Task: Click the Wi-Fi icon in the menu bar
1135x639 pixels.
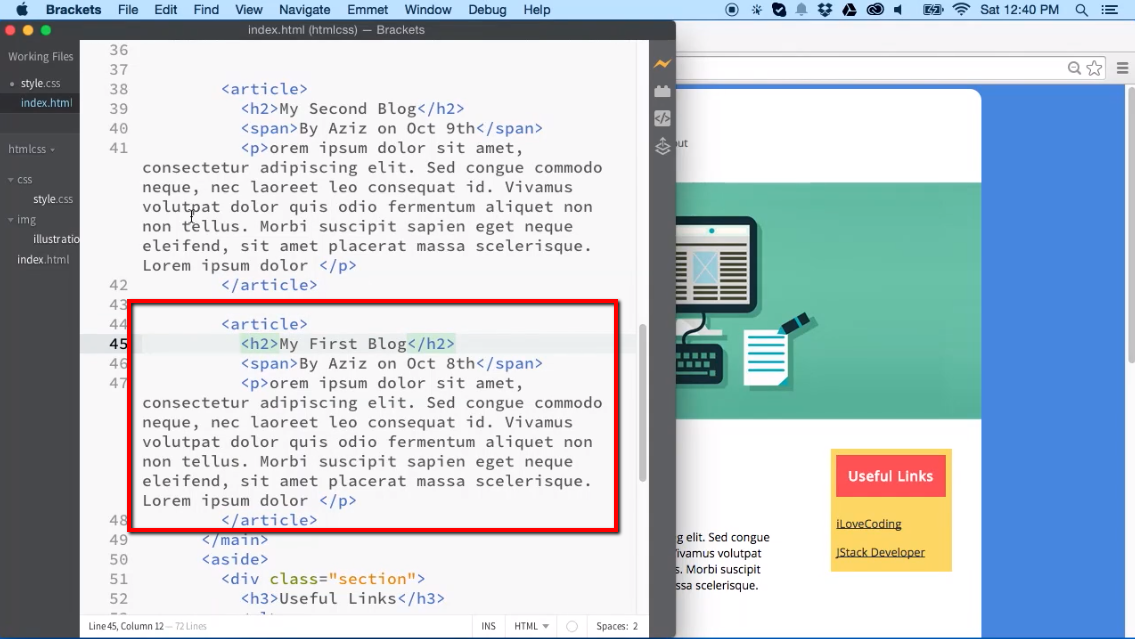Action: (959, 11)
